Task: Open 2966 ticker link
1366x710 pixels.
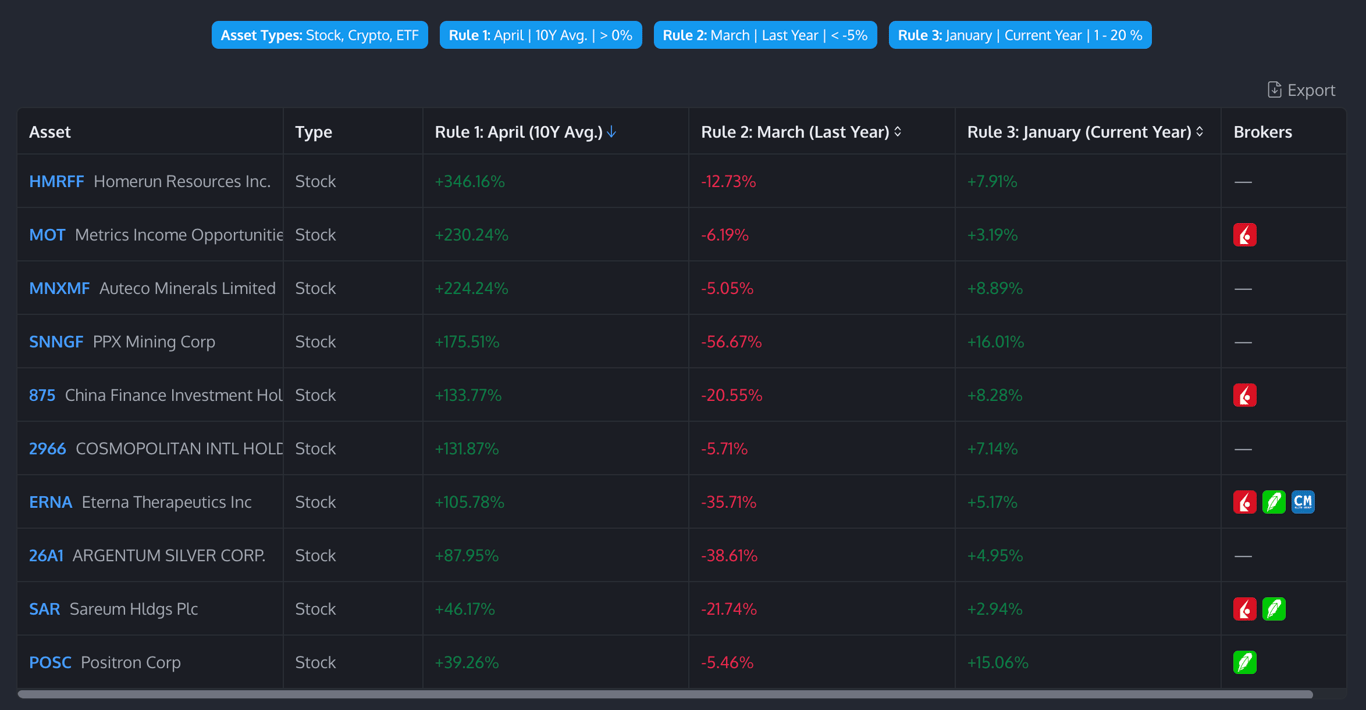Action: 47,449
